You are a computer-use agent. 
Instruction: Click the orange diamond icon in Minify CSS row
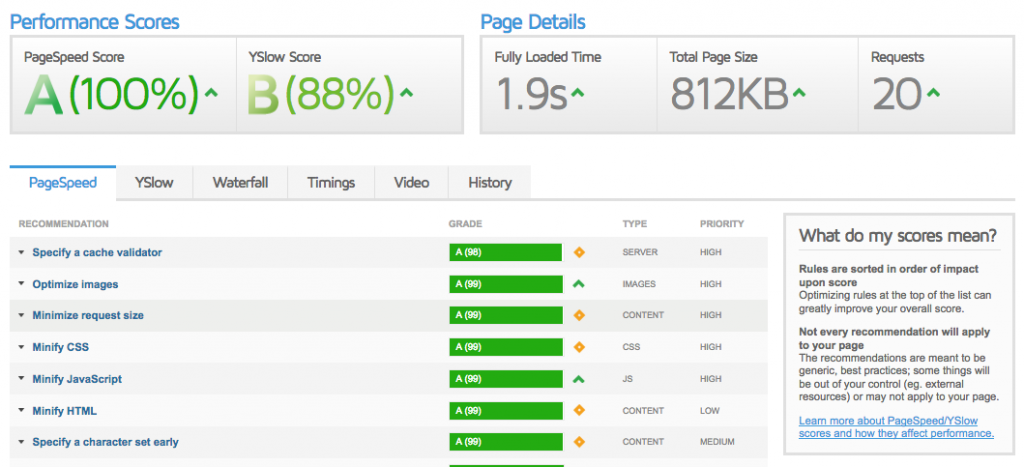click(579, 348)
